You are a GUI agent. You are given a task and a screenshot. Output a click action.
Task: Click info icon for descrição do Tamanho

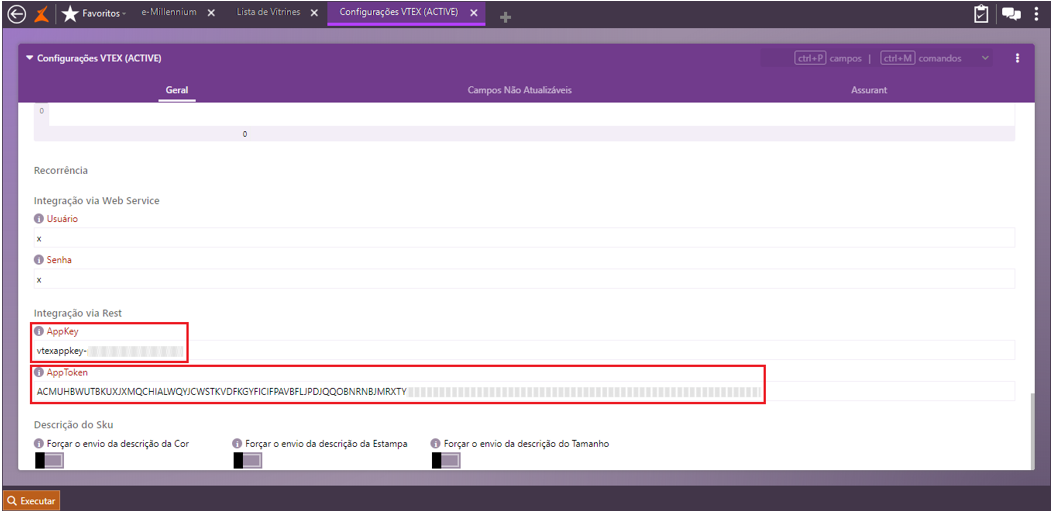pos(435,444)
